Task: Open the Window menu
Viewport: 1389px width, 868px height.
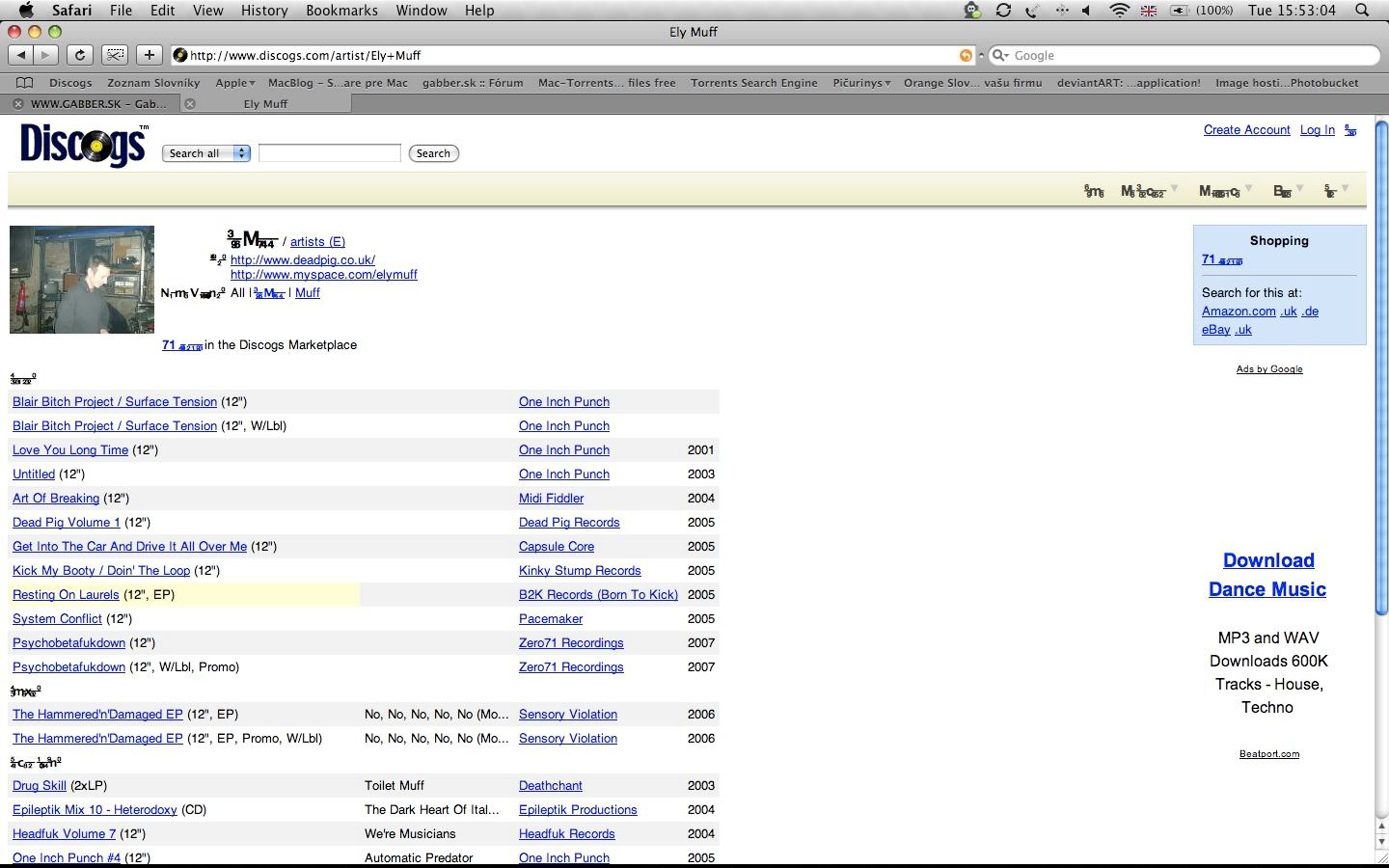Action: [422, 11]
